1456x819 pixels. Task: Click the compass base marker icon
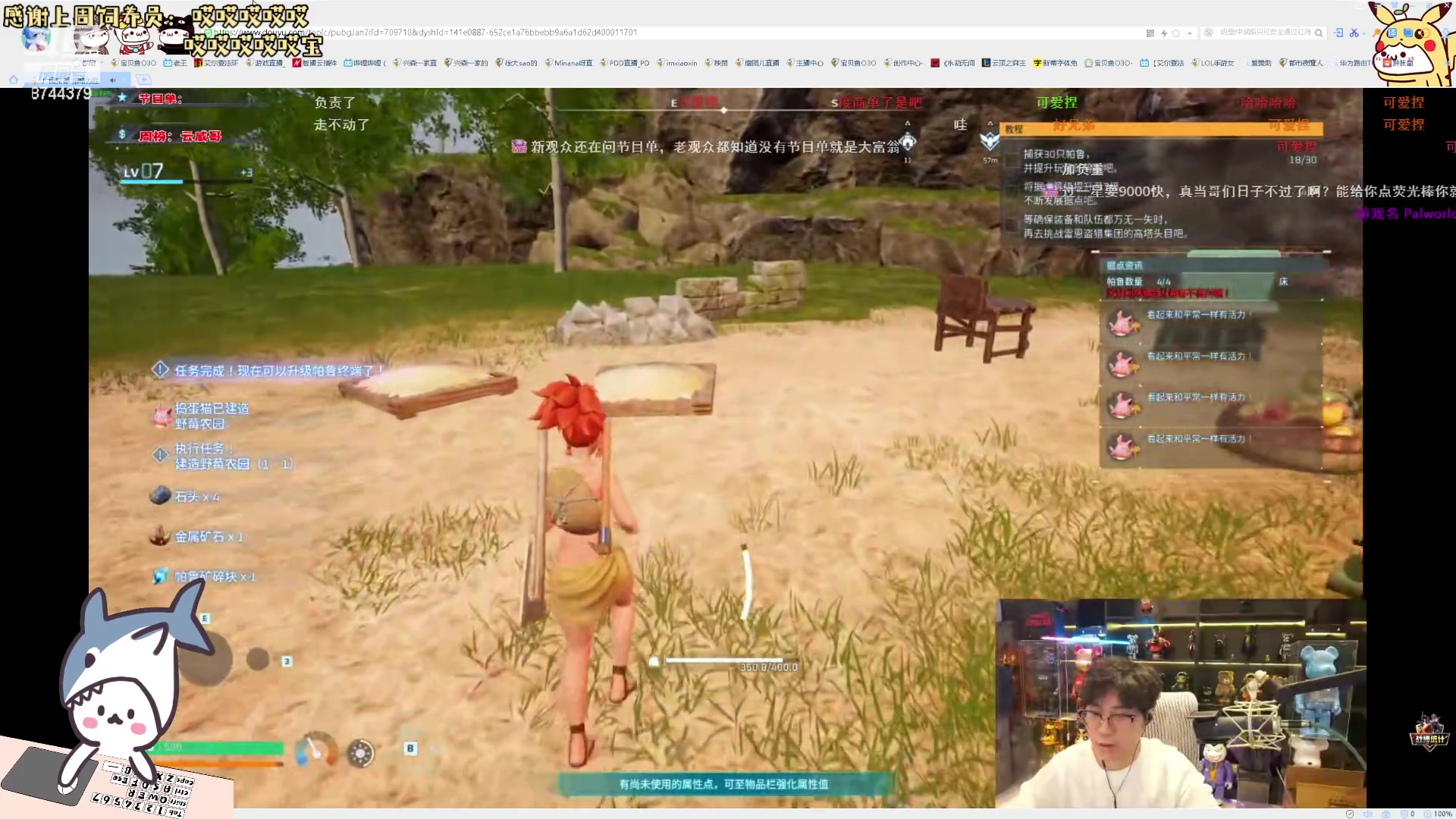point(908,141)
